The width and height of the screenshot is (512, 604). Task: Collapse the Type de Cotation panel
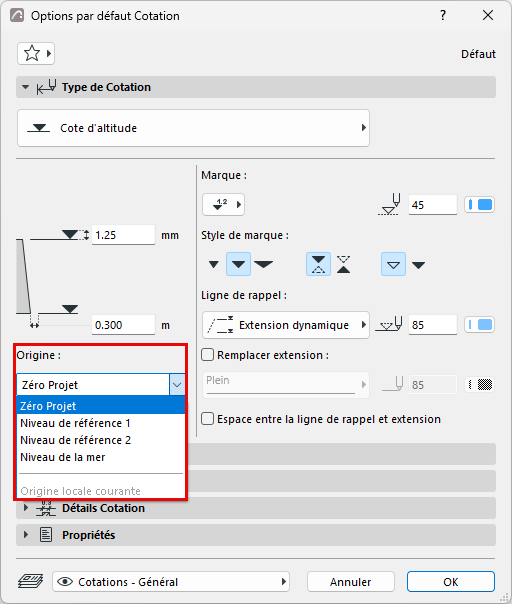point(25,87)
